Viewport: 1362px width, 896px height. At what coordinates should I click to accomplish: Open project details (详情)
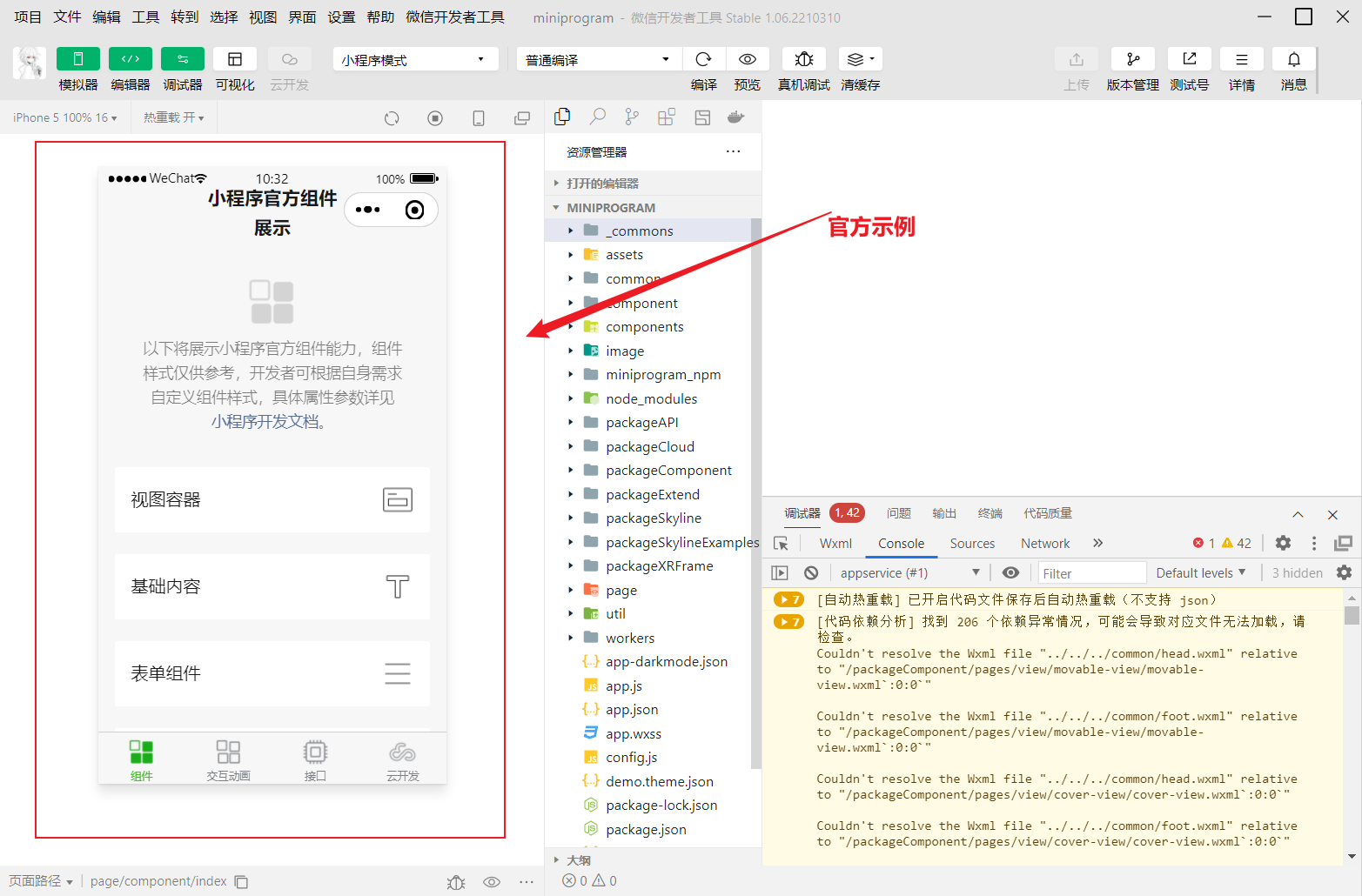(x=1242, y=59)
